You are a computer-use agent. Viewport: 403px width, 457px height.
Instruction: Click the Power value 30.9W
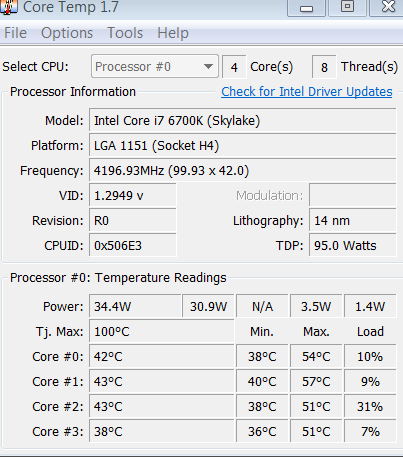(208, 306)
